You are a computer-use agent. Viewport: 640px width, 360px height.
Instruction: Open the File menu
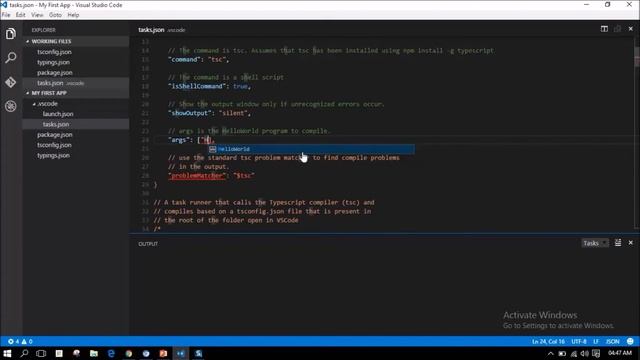tap(6, 15)
